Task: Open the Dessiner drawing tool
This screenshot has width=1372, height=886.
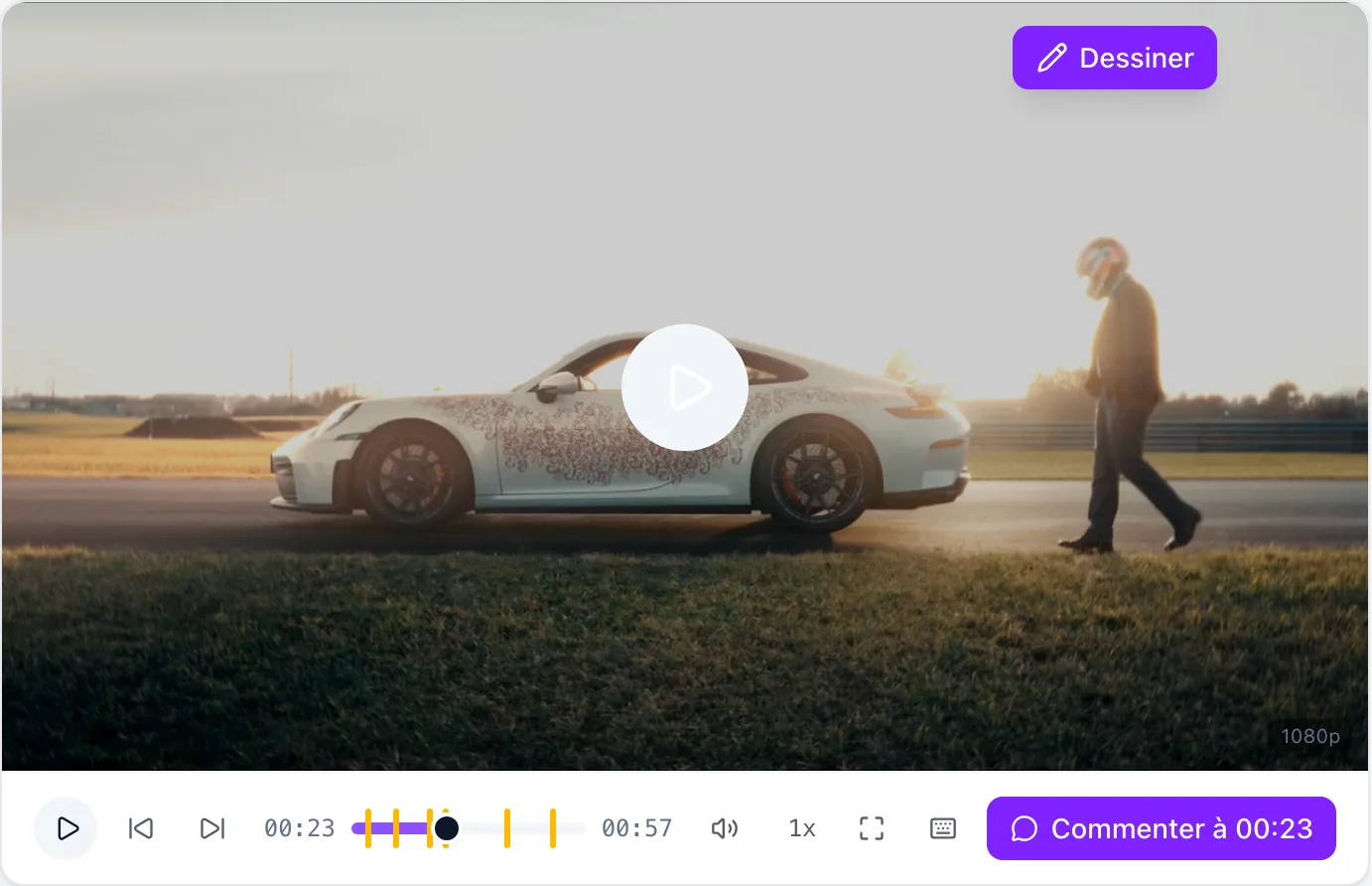Action: 1114,58
